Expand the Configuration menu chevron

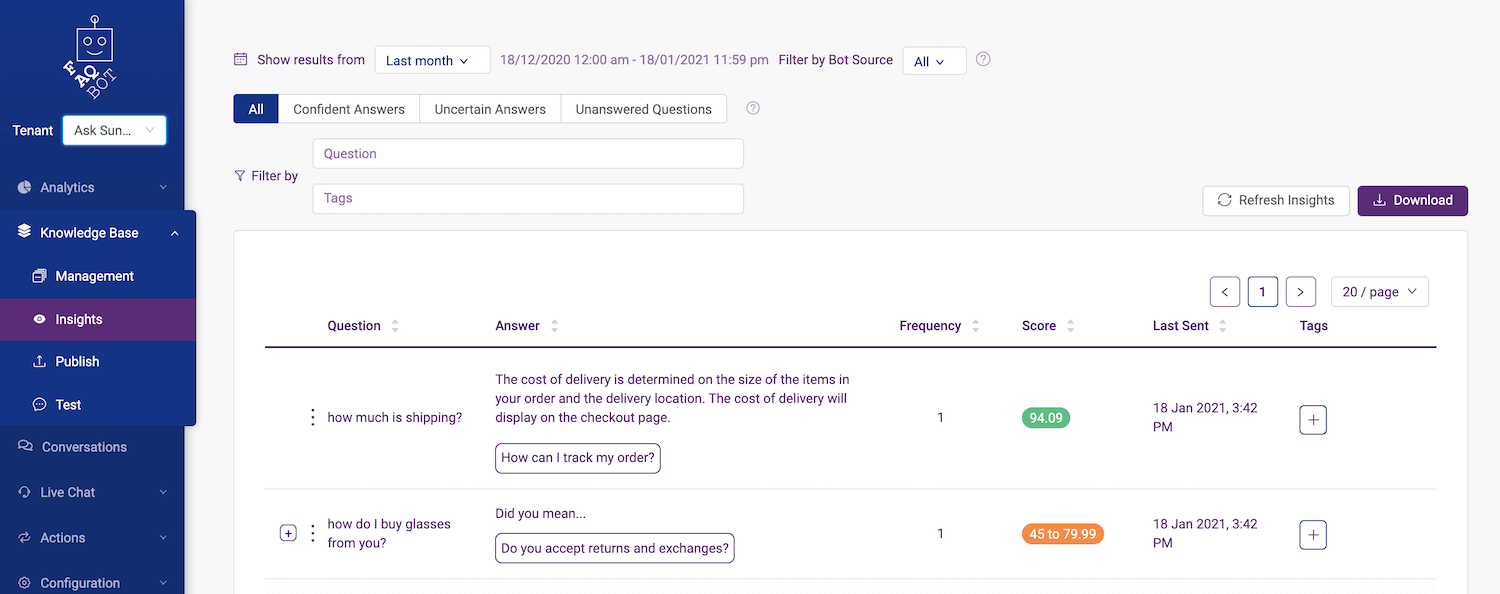164,583
